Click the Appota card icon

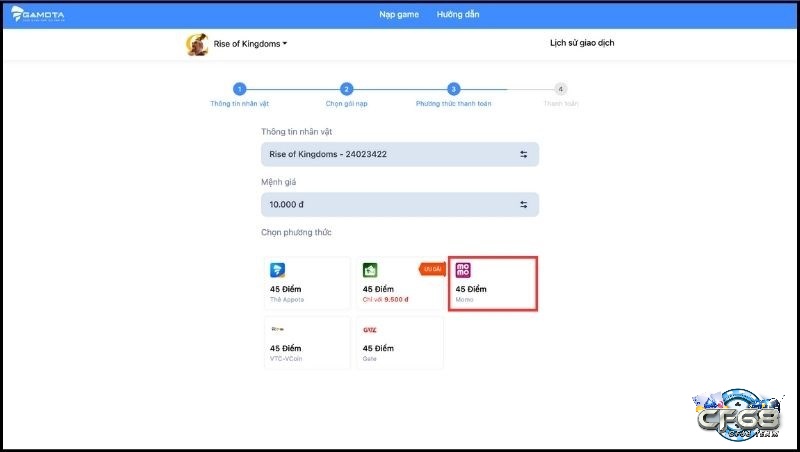[277, 270]
